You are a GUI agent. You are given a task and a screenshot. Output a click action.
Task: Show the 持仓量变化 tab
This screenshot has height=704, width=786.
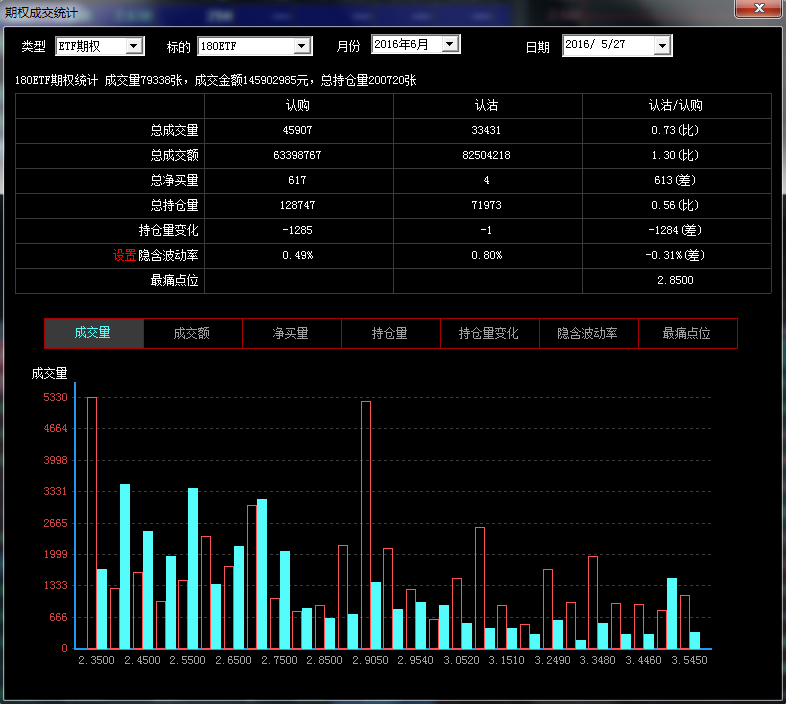489,333
